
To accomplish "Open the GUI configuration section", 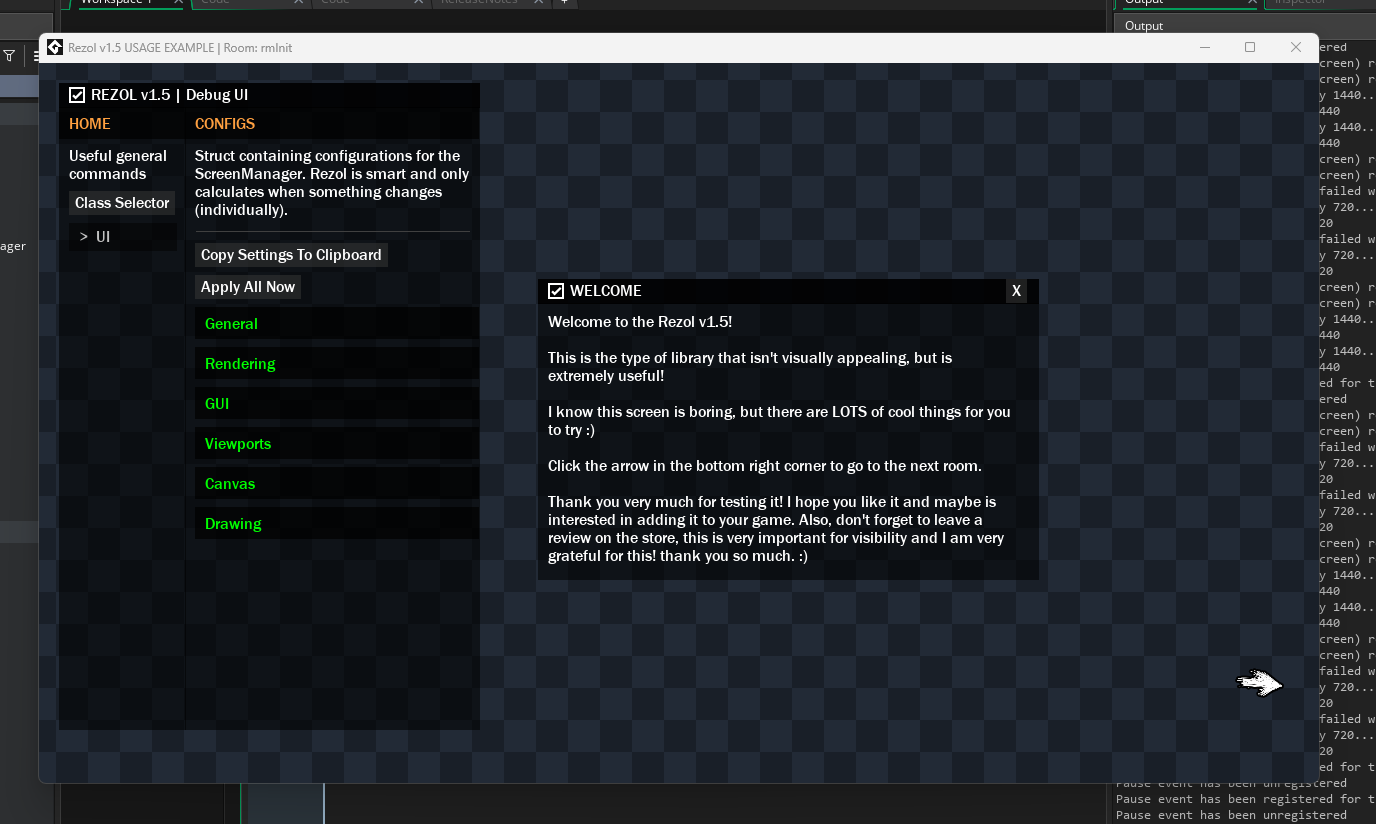I will pos(216,403).
